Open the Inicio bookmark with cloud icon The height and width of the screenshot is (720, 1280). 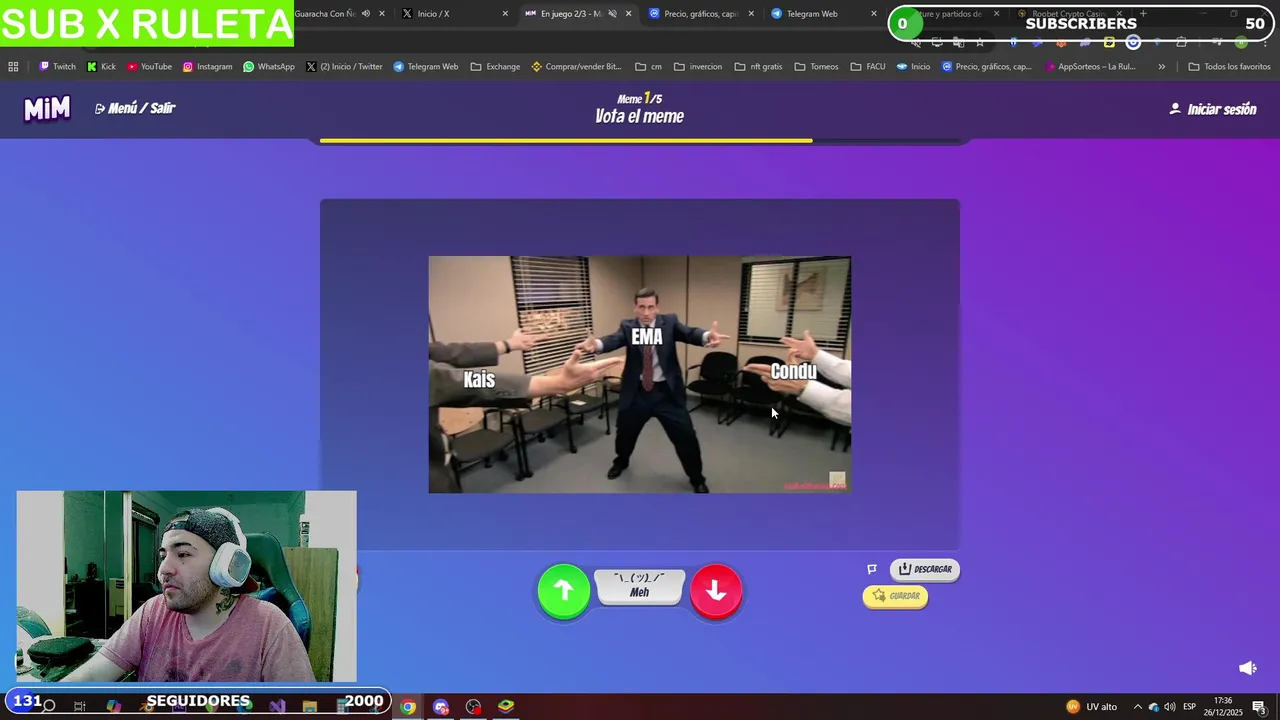(x=913, y=67)
